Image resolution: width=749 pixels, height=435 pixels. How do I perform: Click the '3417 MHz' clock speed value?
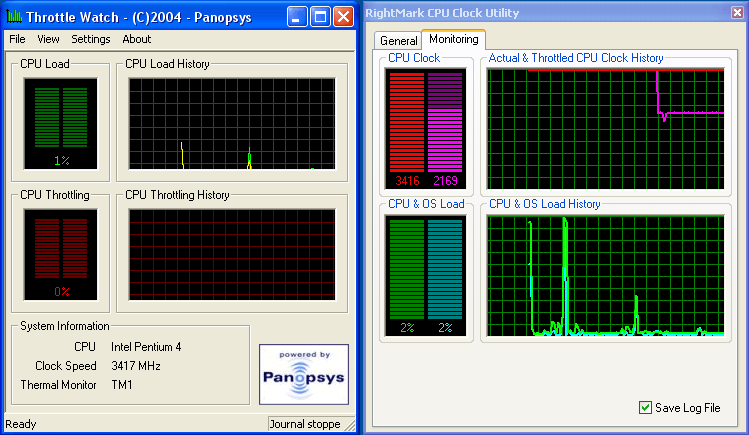tap(136, 366)
